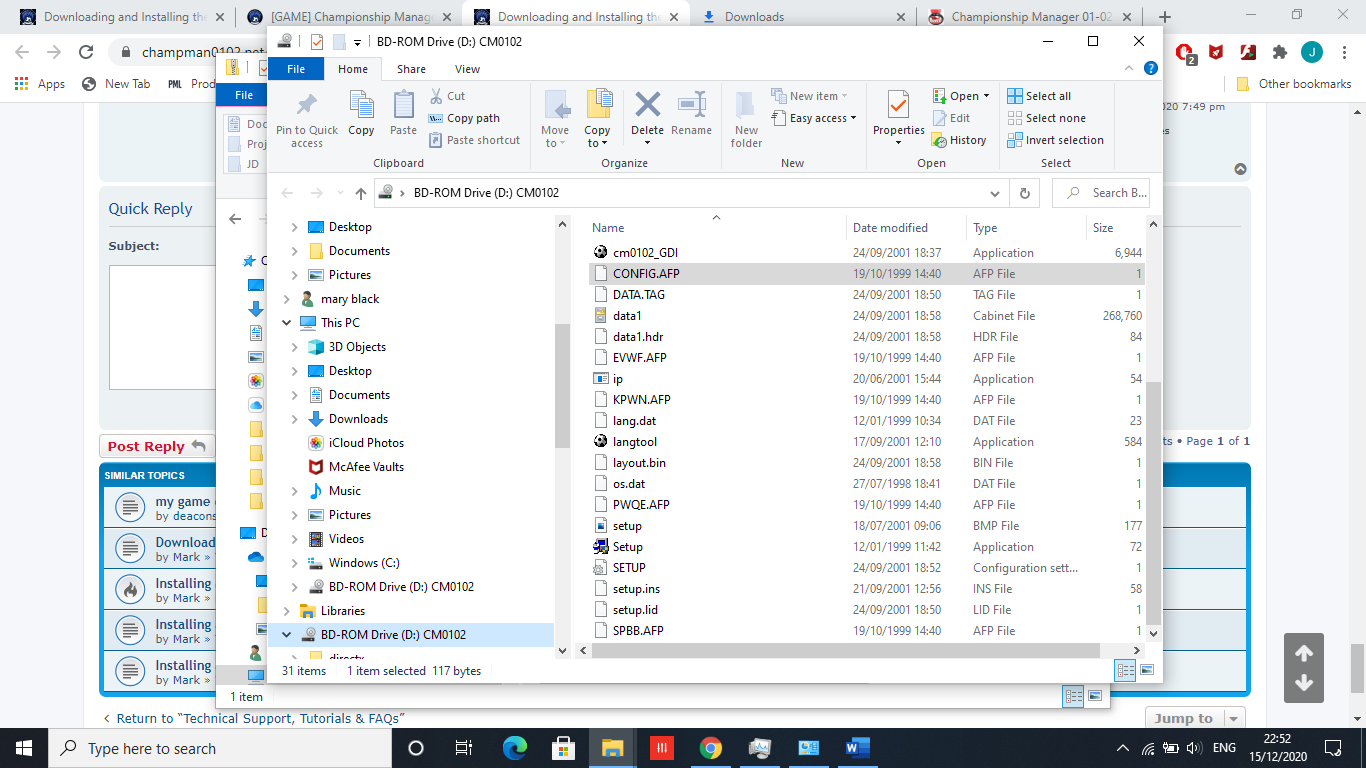Viewport: 1366px width, 768px height.
Task: Open the Copy to dropdown
Action: click(597, 143)
